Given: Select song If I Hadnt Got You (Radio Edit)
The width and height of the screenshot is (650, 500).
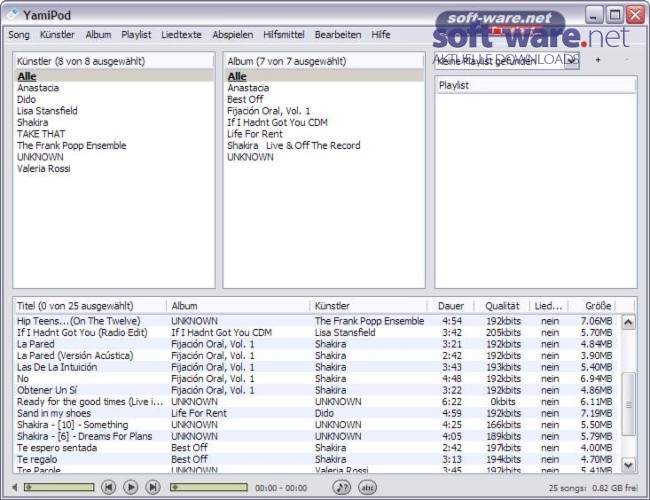Looking at the screenshot, I should (317, 333).
